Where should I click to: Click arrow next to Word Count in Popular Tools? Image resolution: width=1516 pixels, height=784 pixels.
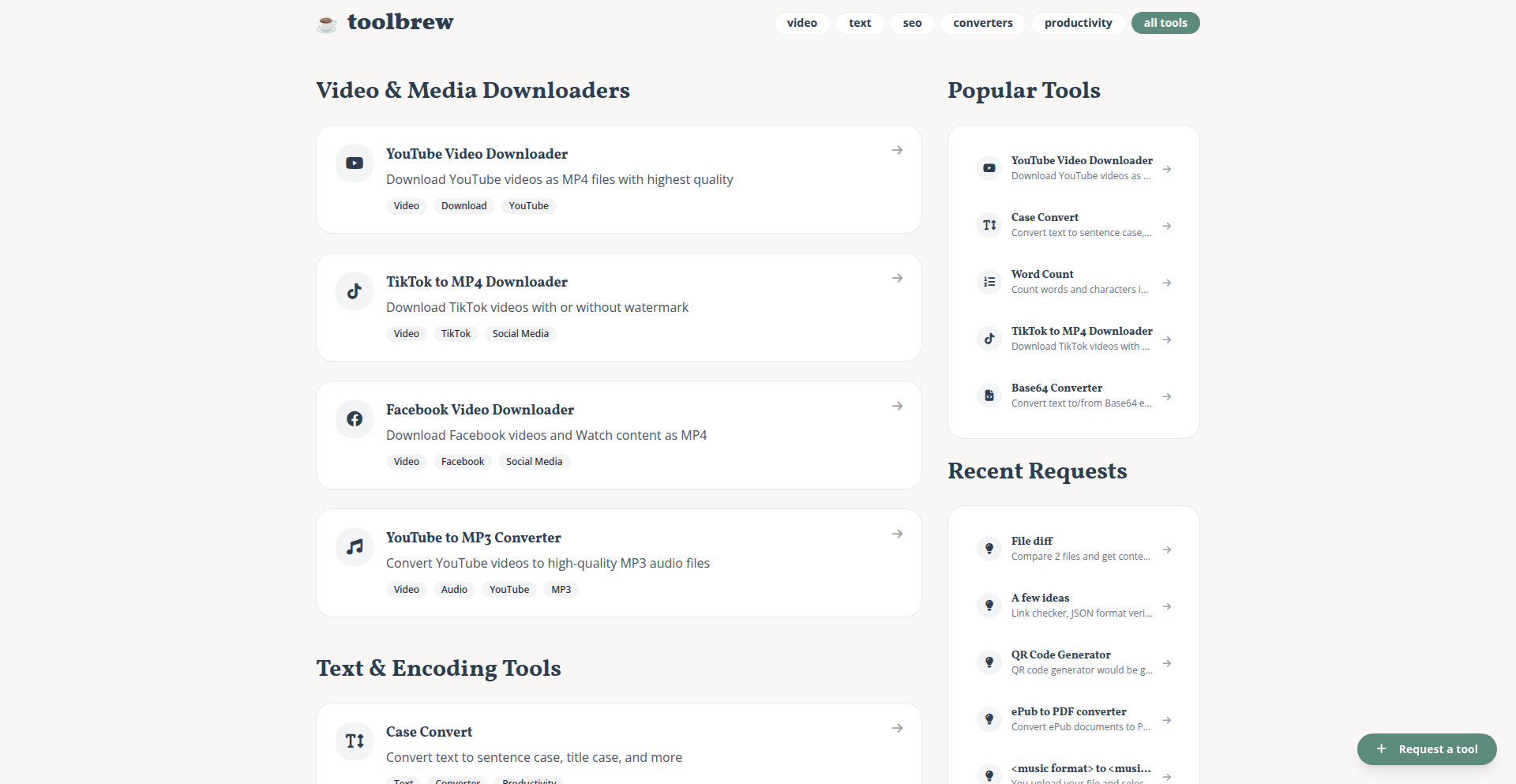coord(1167,283)
